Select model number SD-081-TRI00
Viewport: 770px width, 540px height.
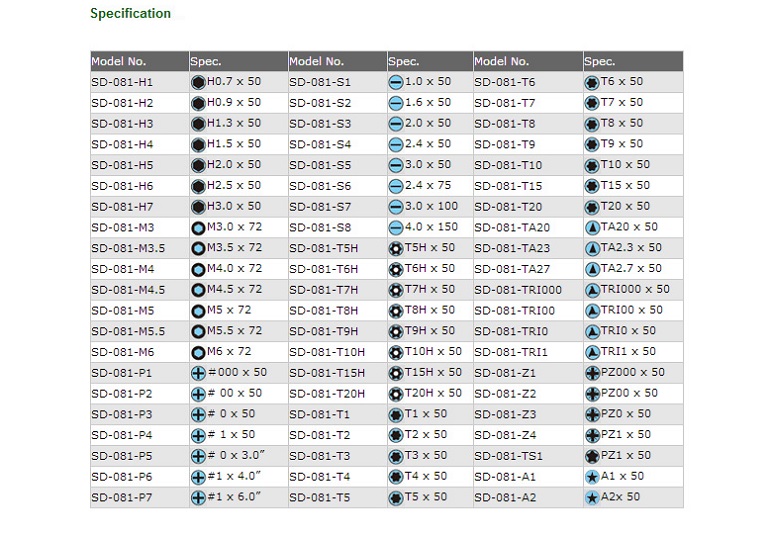[515, 311]
